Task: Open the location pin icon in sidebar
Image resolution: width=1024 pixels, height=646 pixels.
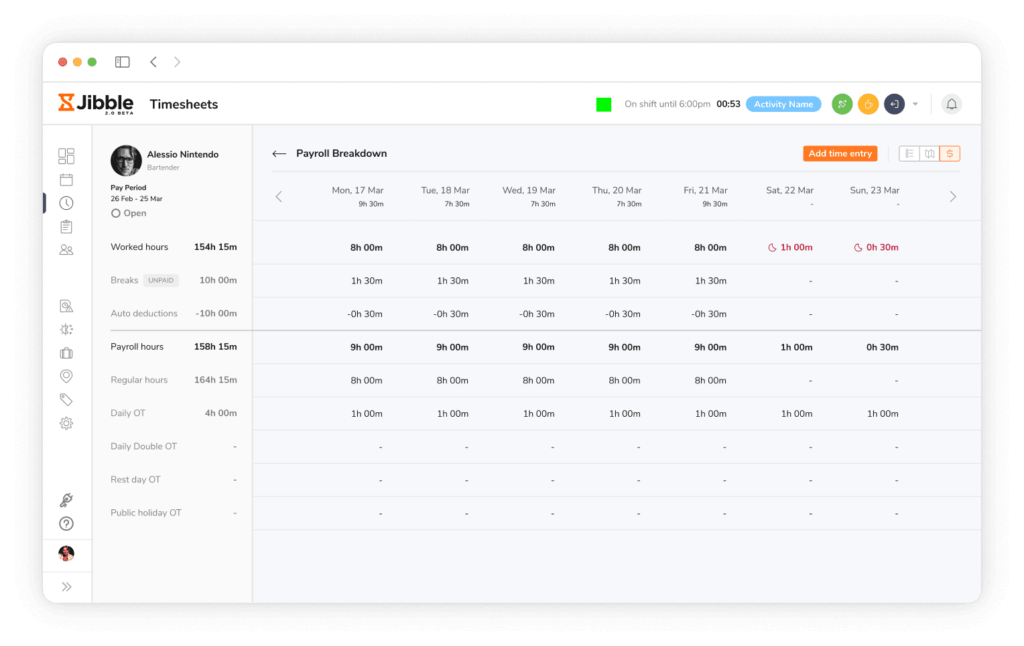Action: click(66, 374)
